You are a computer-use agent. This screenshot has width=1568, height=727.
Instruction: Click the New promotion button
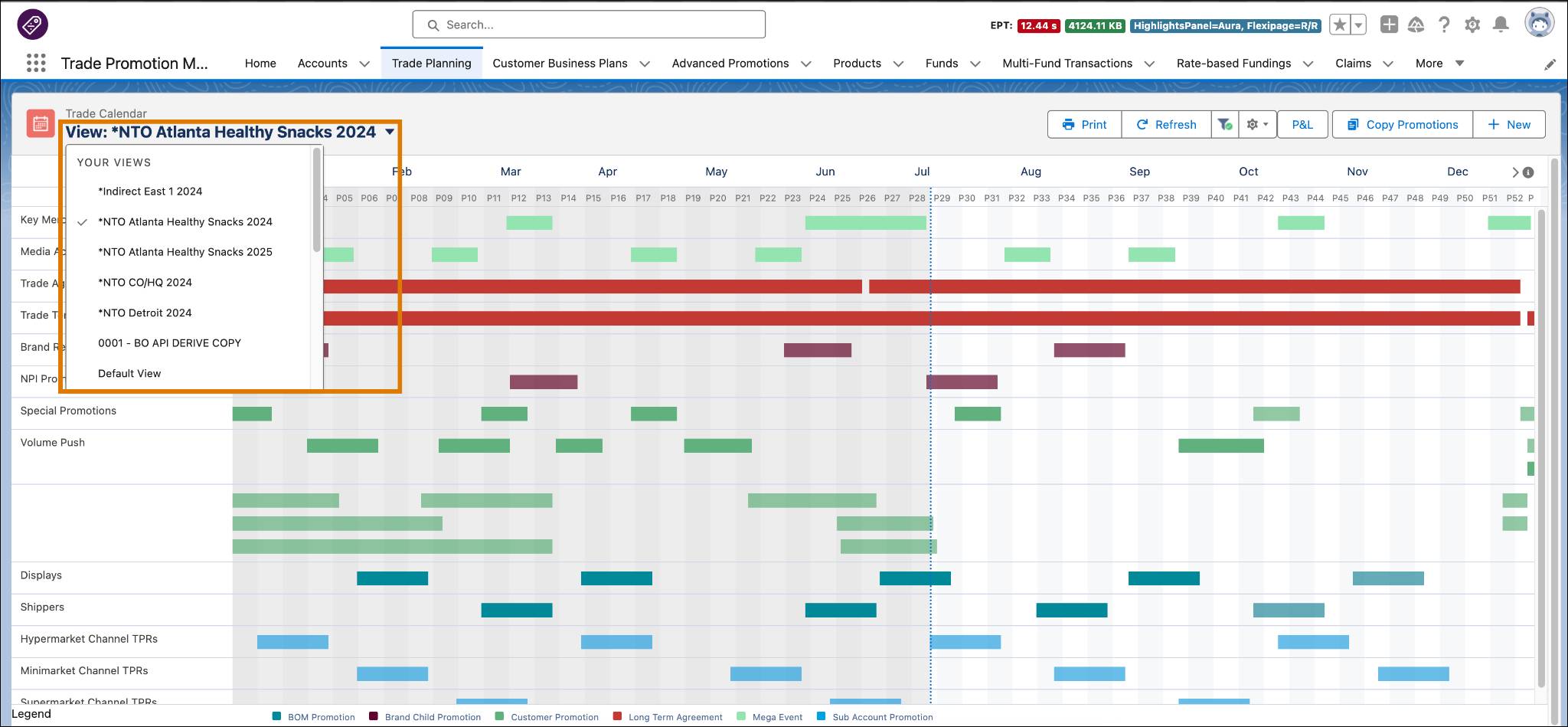pyautogui.click(x=1508, y=124)
